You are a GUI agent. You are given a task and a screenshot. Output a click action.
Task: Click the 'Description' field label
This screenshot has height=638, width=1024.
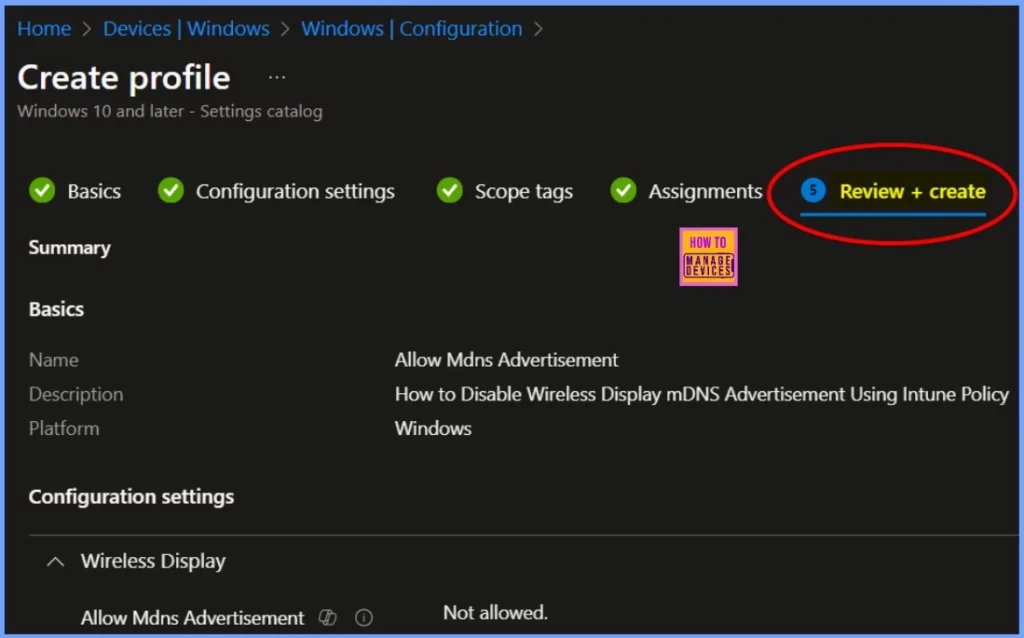76,394
